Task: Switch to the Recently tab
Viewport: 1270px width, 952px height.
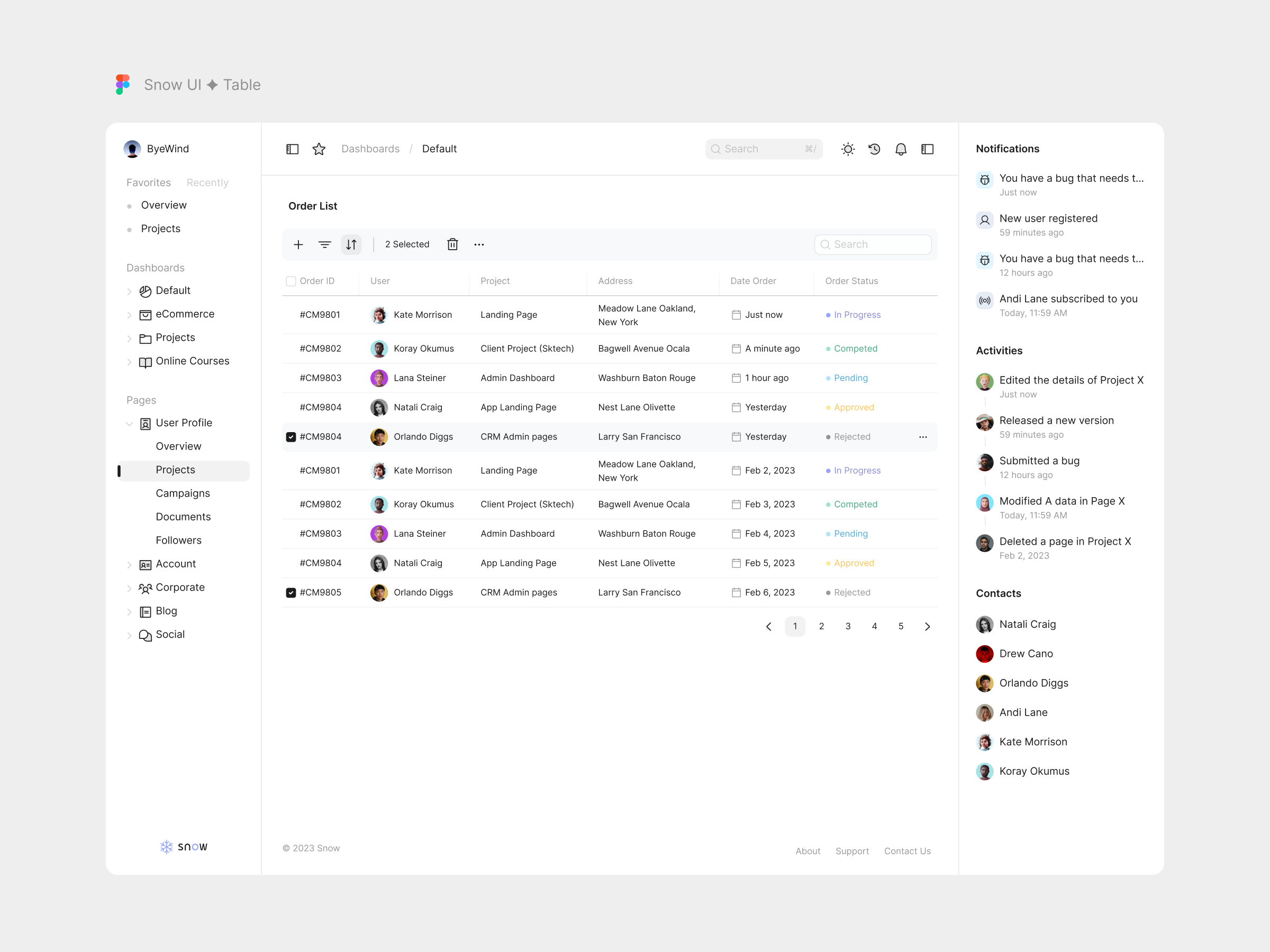Action: click(x=207, y=182)
